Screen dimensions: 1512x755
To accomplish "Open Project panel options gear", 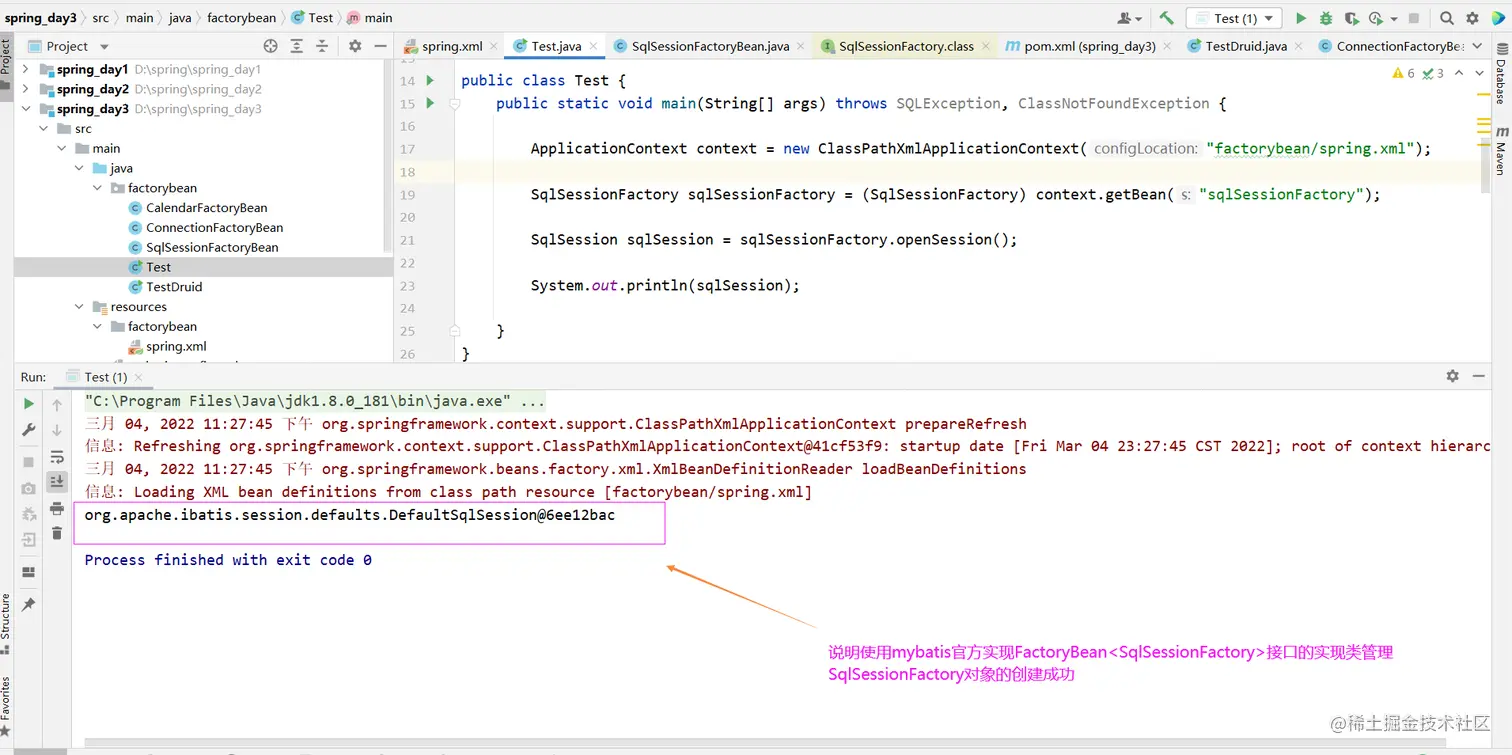I will tap(355, 46).
